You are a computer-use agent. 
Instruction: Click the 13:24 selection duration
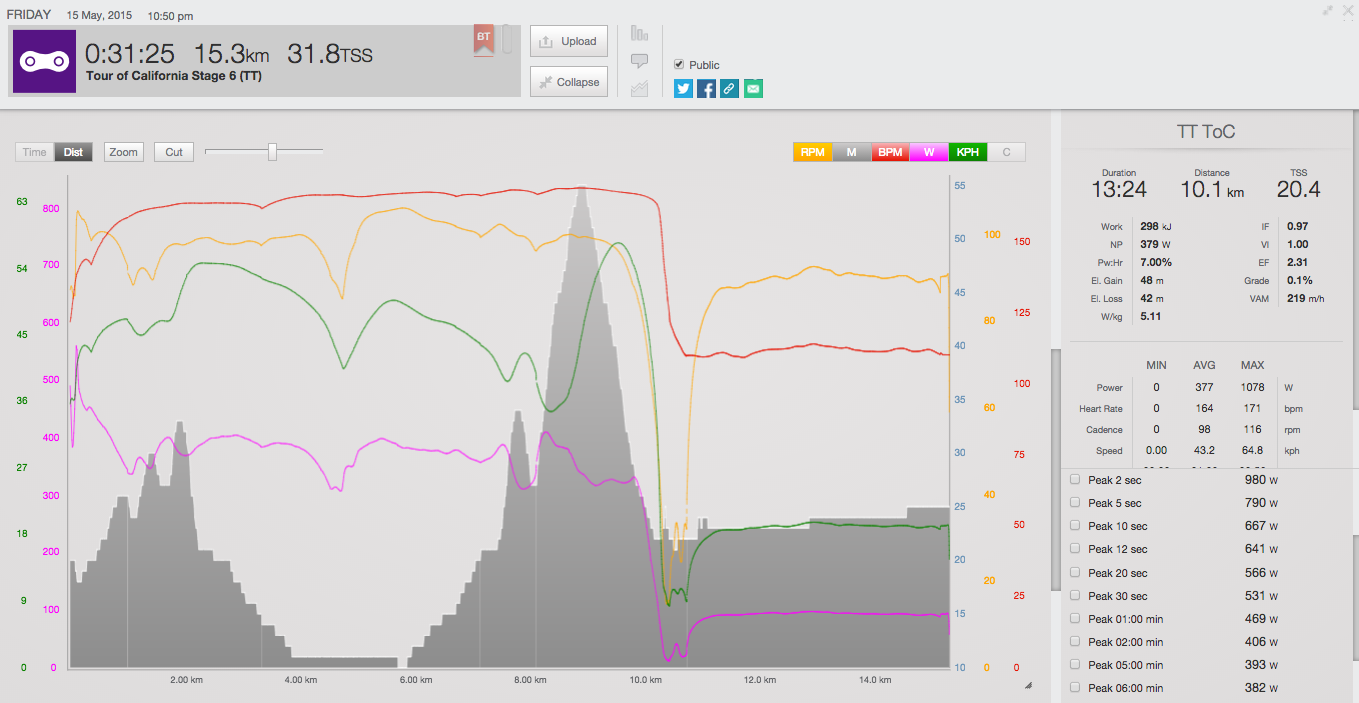tap(1119, 189)
